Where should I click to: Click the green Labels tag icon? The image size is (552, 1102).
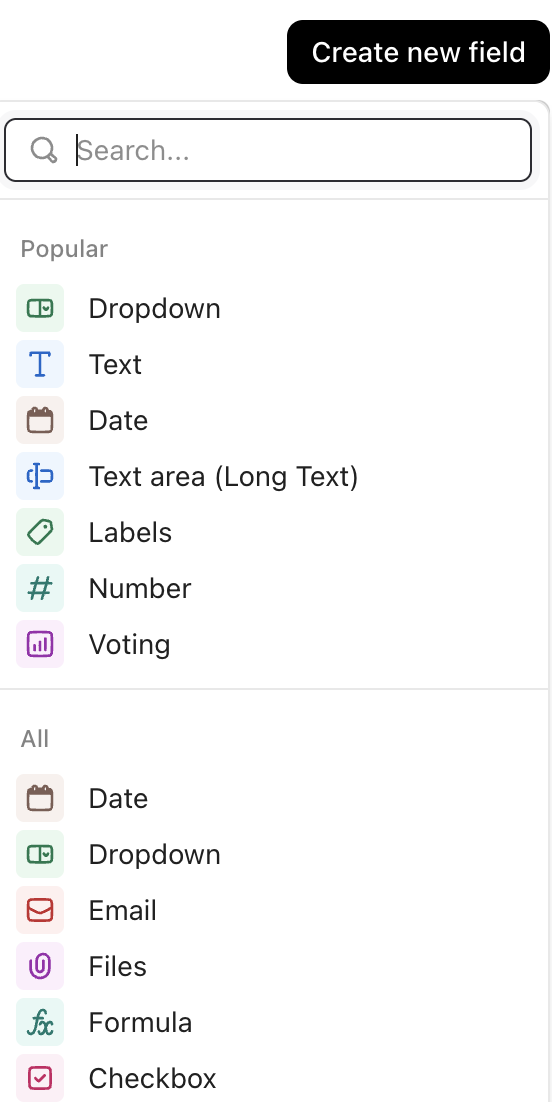click(x=40, y=532)
